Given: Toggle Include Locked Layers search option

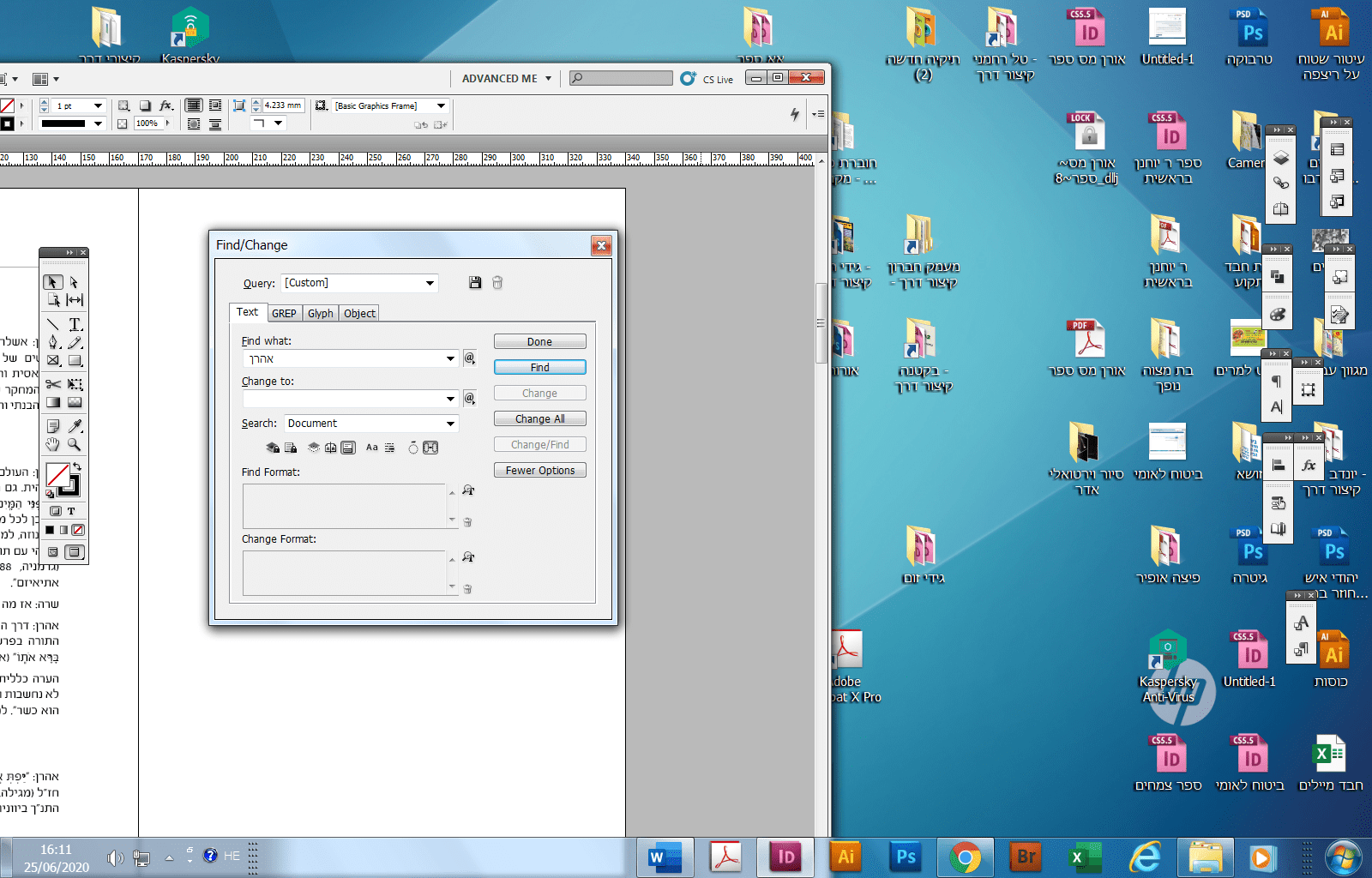Looking at the screenshot, I should point(273,448).
